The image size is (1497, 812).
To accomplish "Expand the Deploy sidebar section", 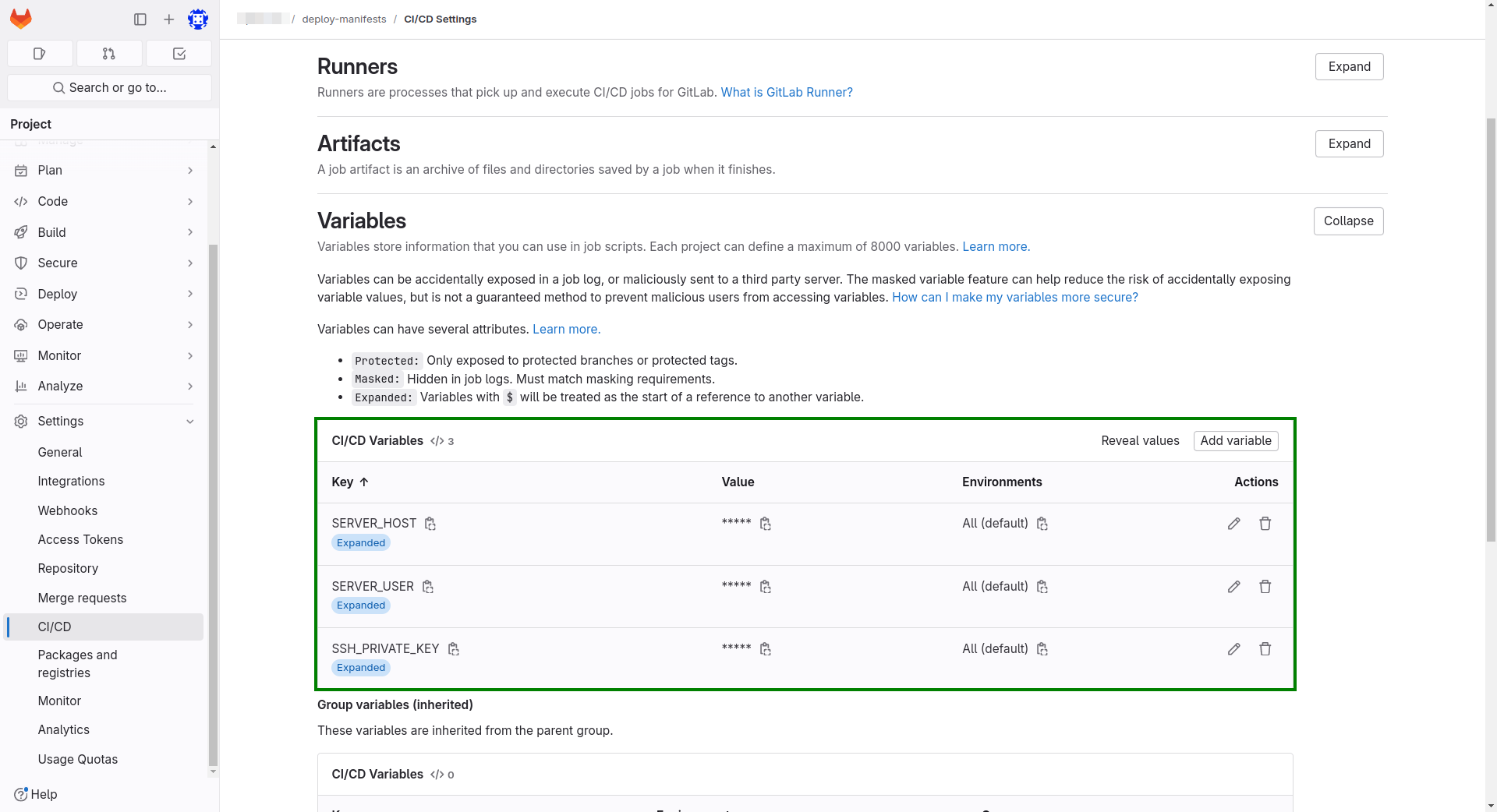I will [104, 294].
